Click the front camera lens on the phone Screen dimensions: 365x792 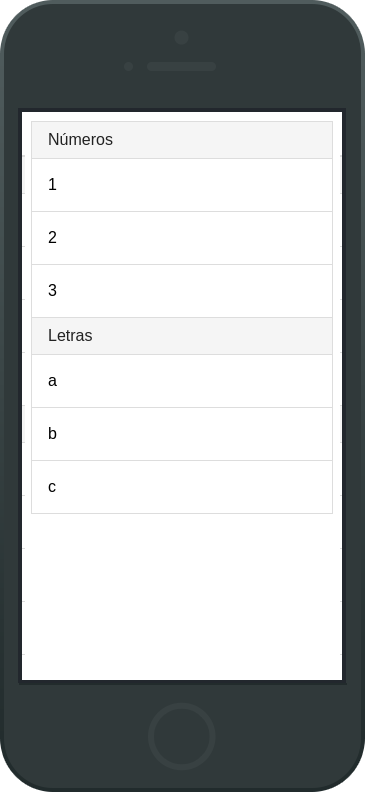pos(181,37)
